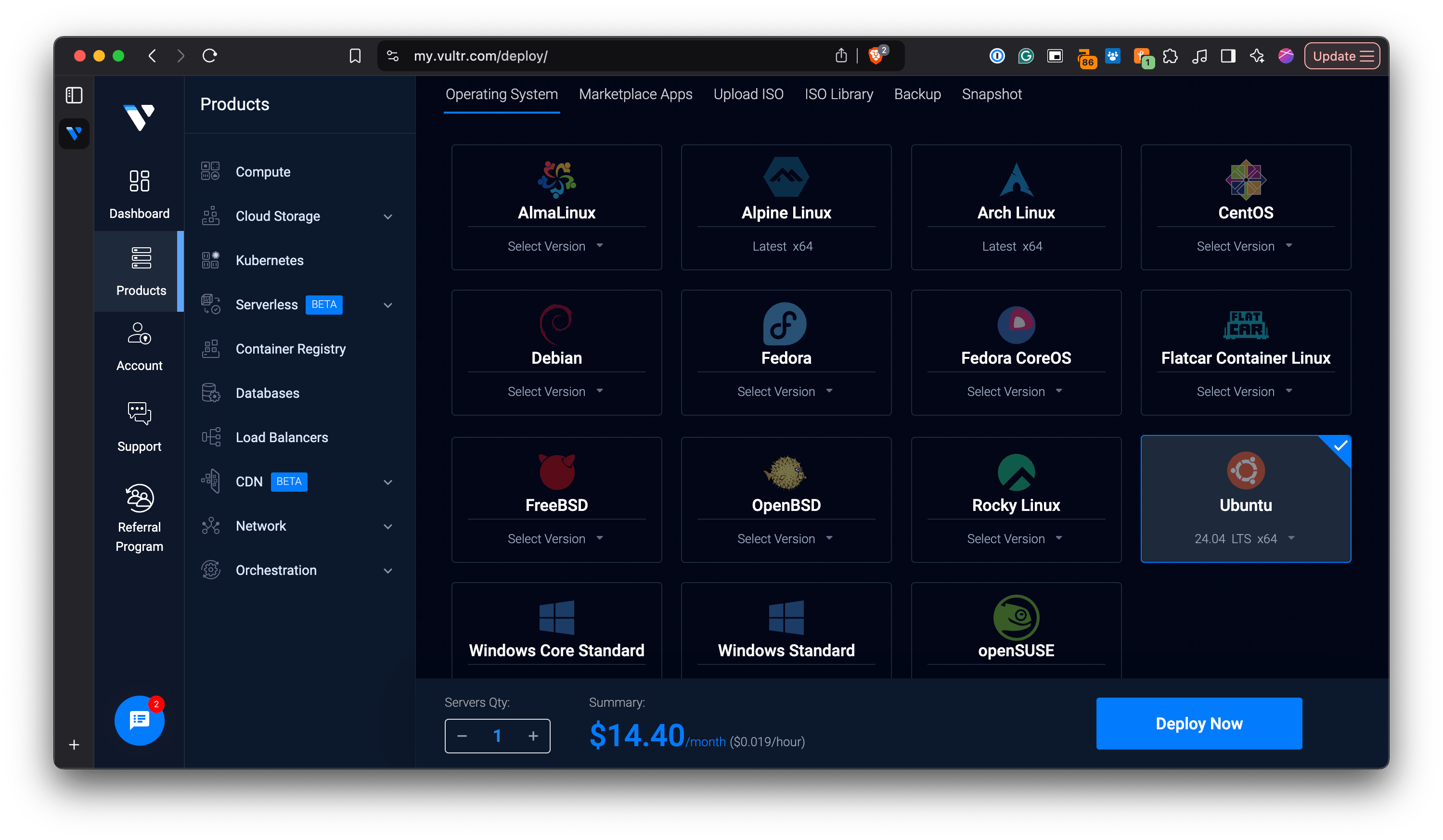Open OpenBSD Select Version dropdown
The height and width of the screenshot is (840, 1443).
click(x=785, y=538)
